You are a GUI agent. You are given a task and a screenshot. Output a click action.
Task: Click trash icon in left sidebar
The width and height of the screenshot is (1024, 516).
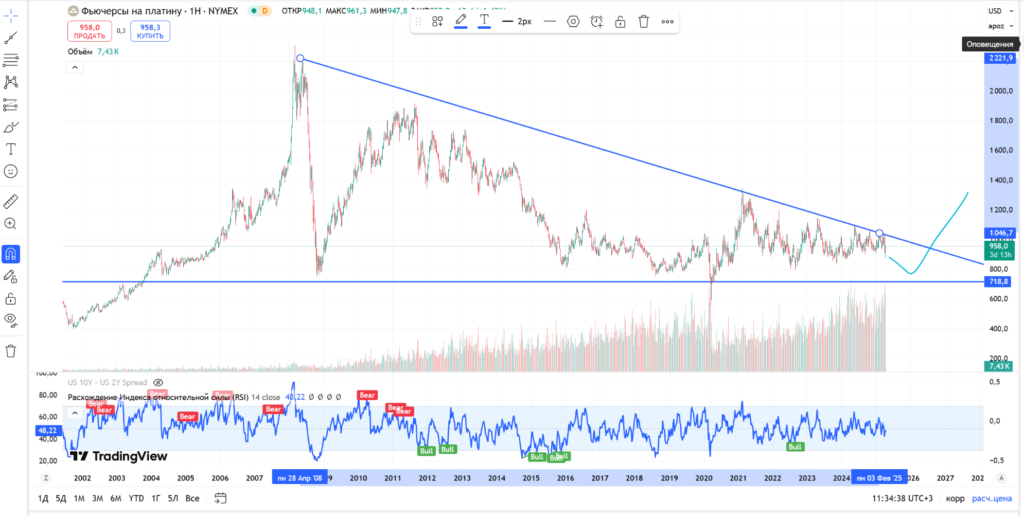pos(10,351)
